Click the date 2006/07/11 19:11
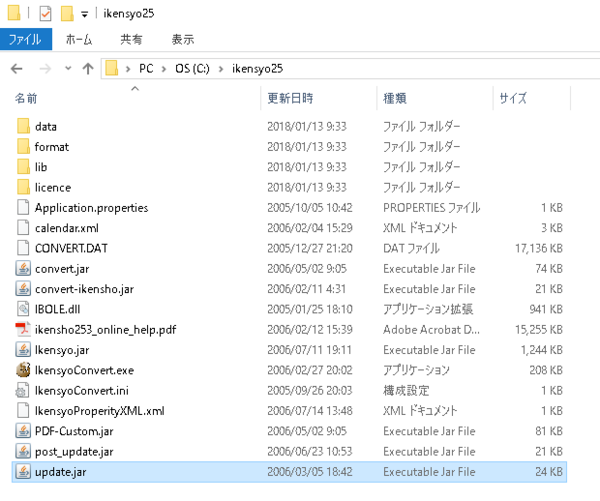600x501 pixels. click(x=309, y=350)
